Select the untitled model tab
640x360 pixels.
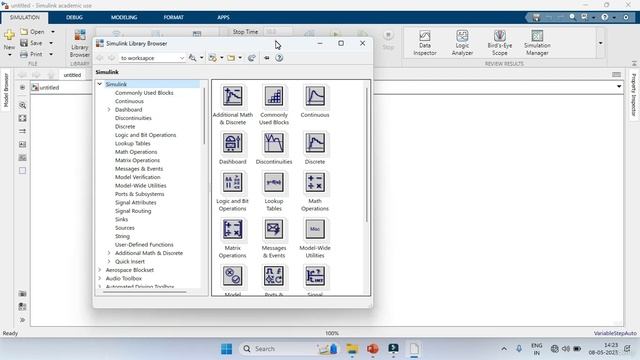pos(72,75)
